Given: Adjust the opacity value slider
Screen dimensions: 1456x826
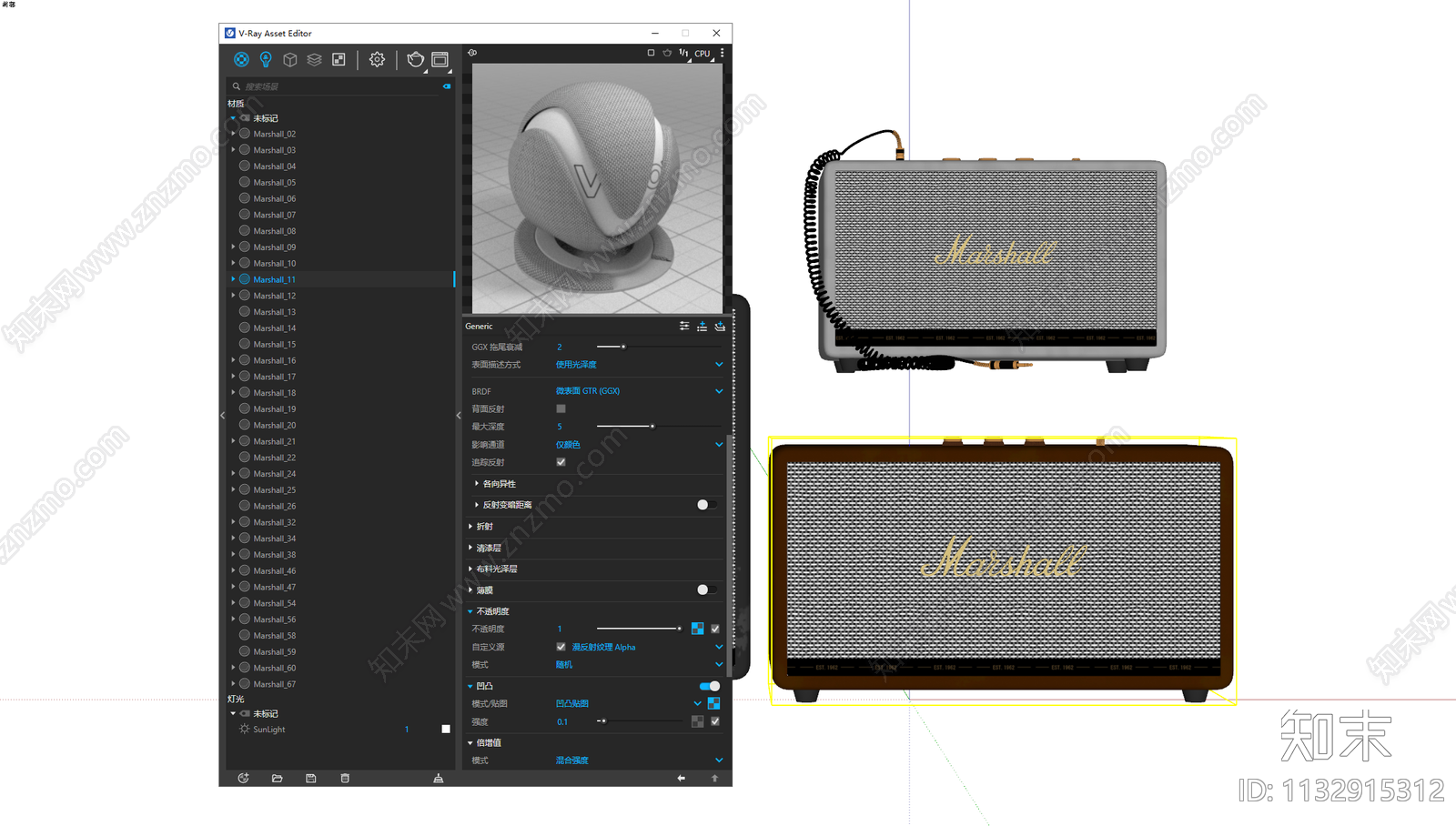Looking at the screenshot, I should (639, 629).
